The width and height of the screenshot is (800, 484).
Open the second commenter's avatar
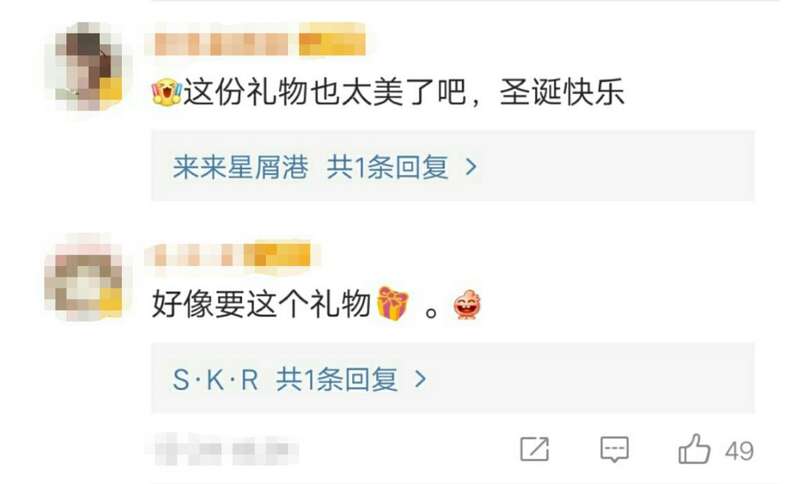84,278
